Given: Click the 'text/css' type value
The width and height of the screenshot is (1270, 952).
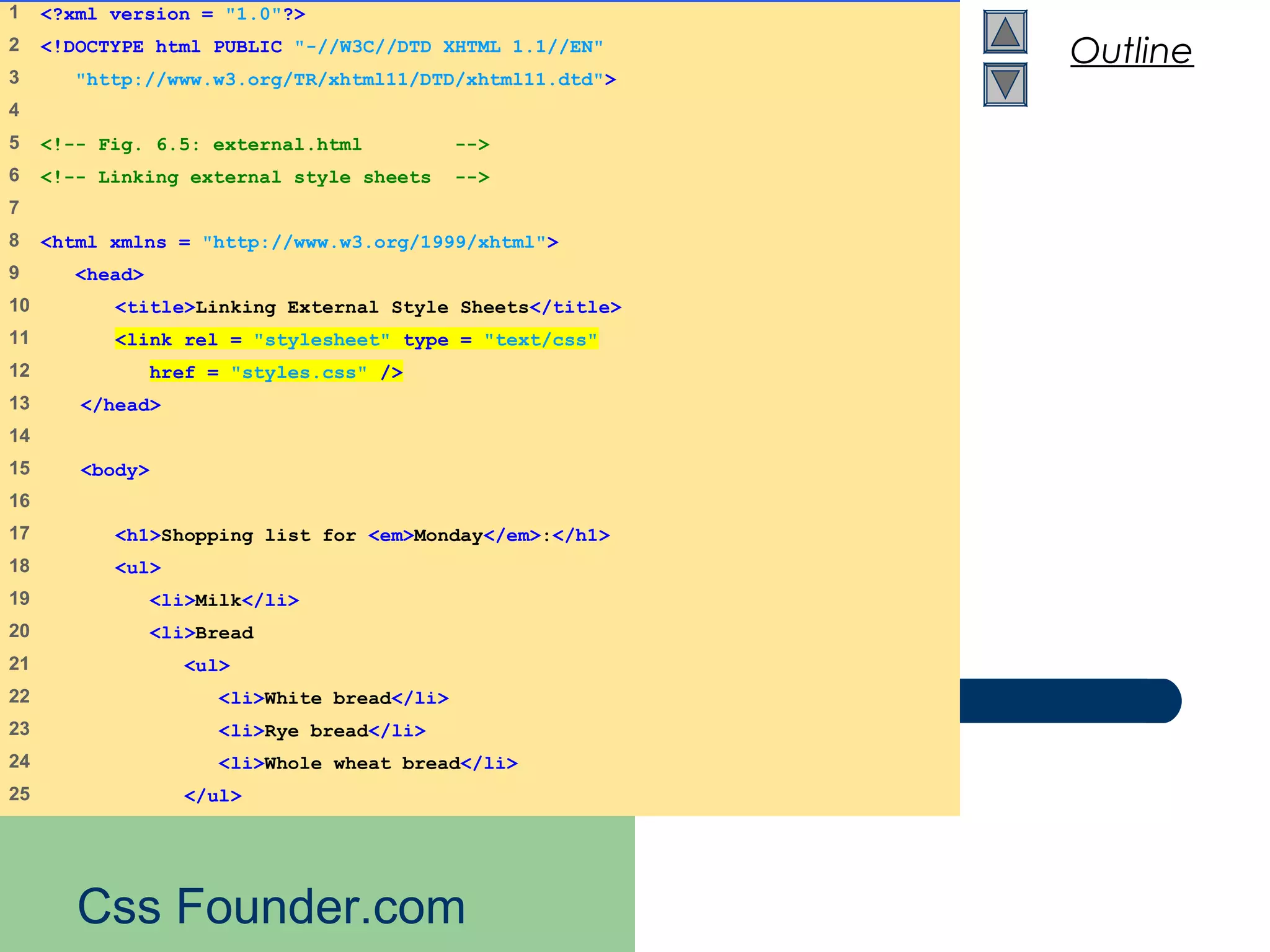Looking at the screenshot, I should click(541, 340).
